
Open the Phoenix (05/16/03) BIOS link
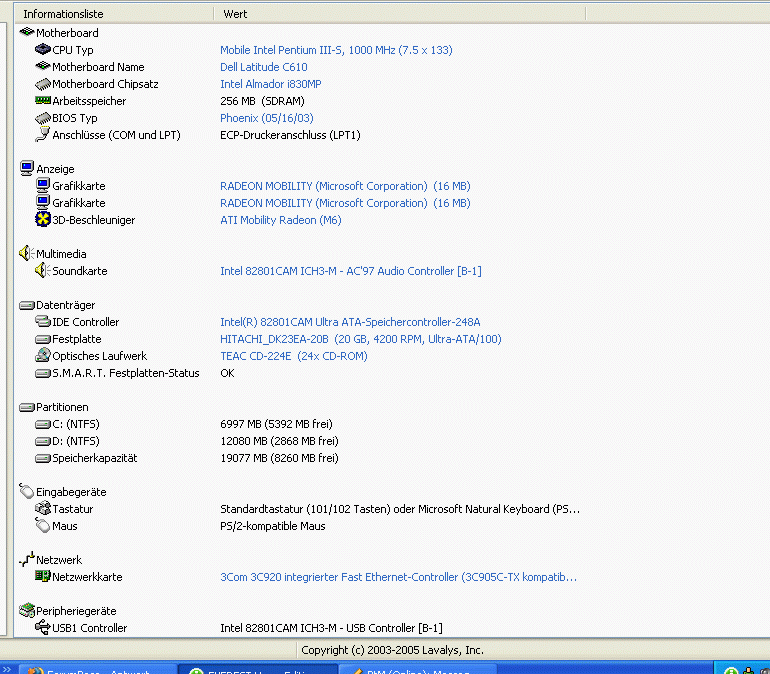tap(267, 118)
